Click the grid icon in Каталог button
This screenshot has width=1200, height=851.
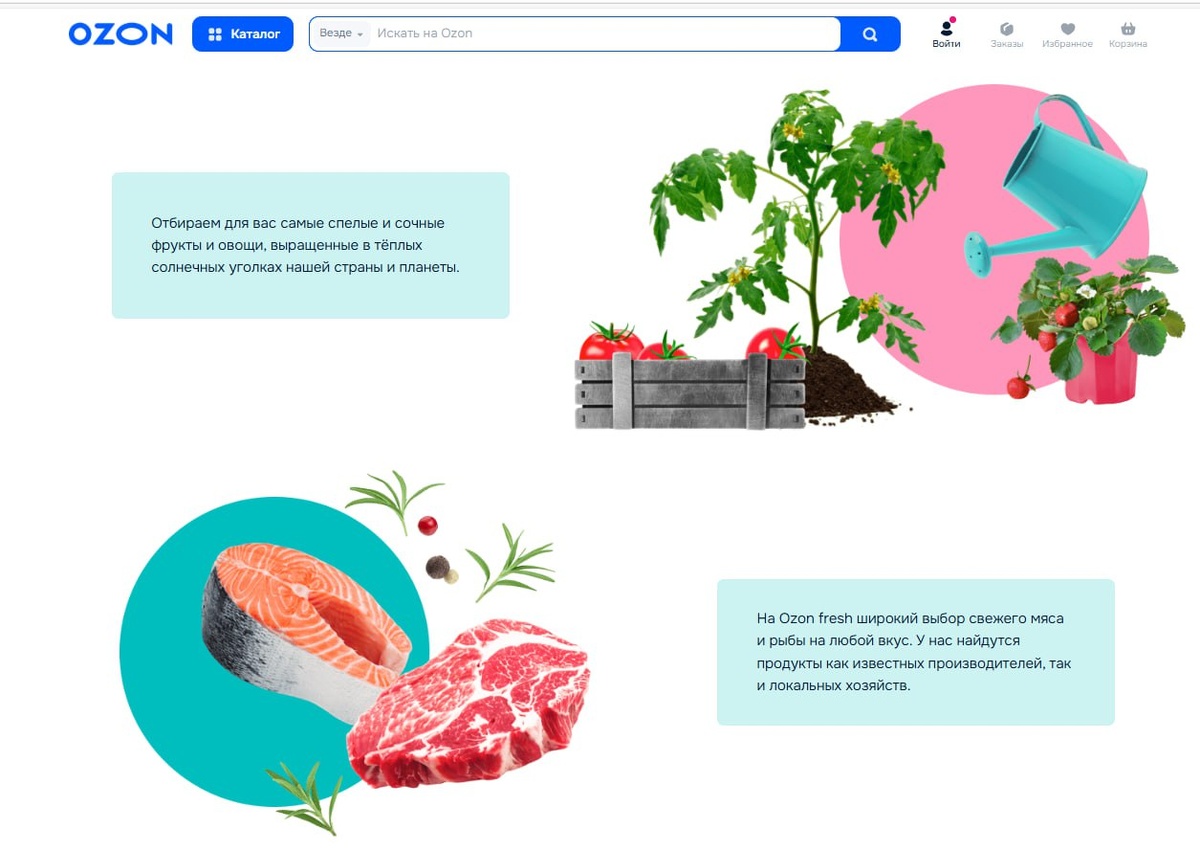tap(215, 34)
